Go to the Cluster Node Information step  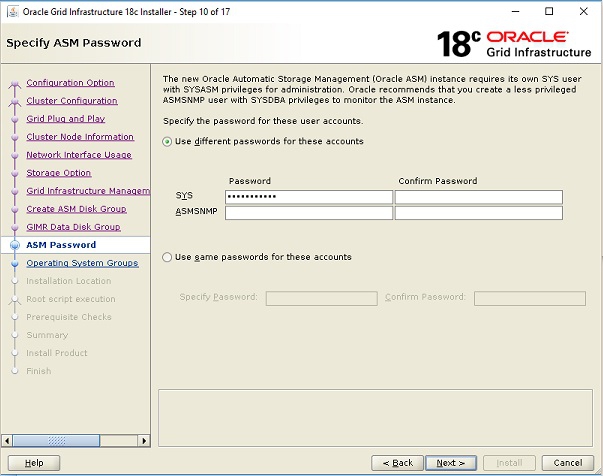click(80, 137)
